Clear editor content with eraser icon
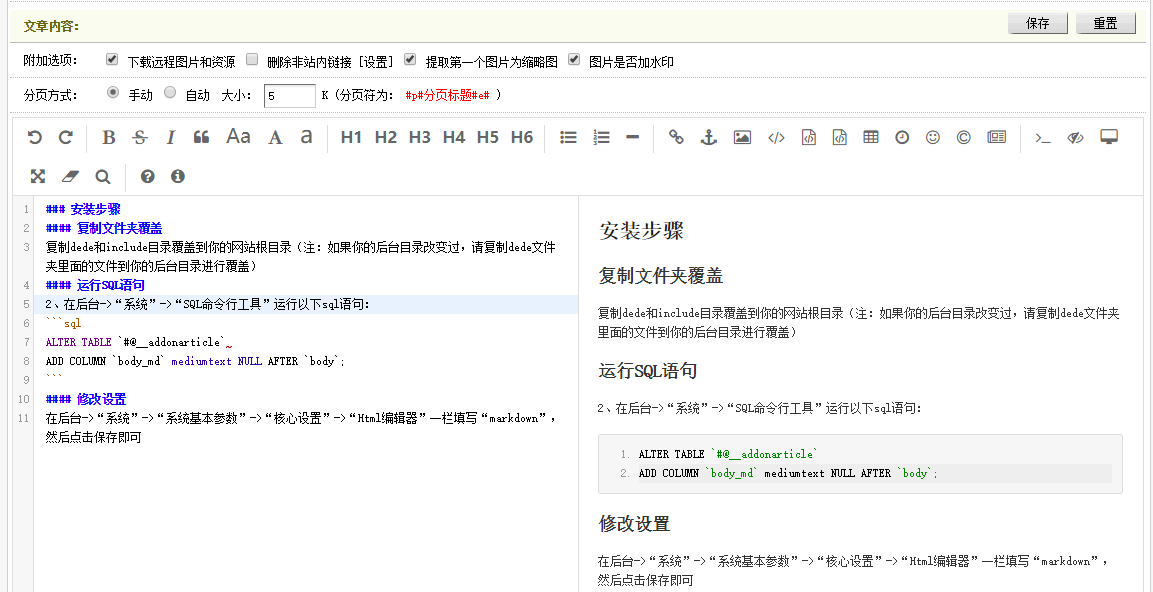 [x=70, y=176]
